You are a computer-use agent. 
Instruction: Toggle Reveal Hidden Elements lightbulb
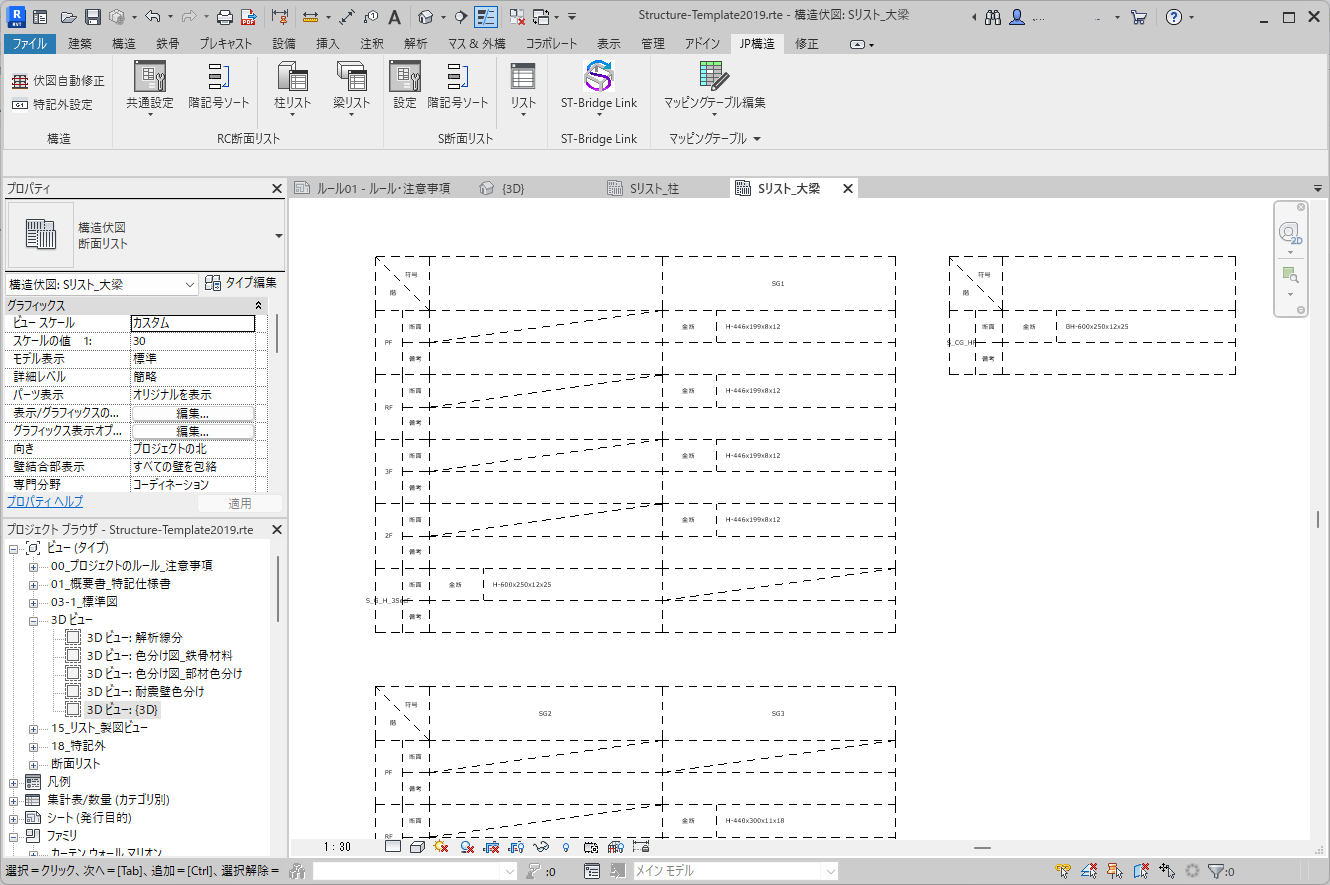pos(566,846)
